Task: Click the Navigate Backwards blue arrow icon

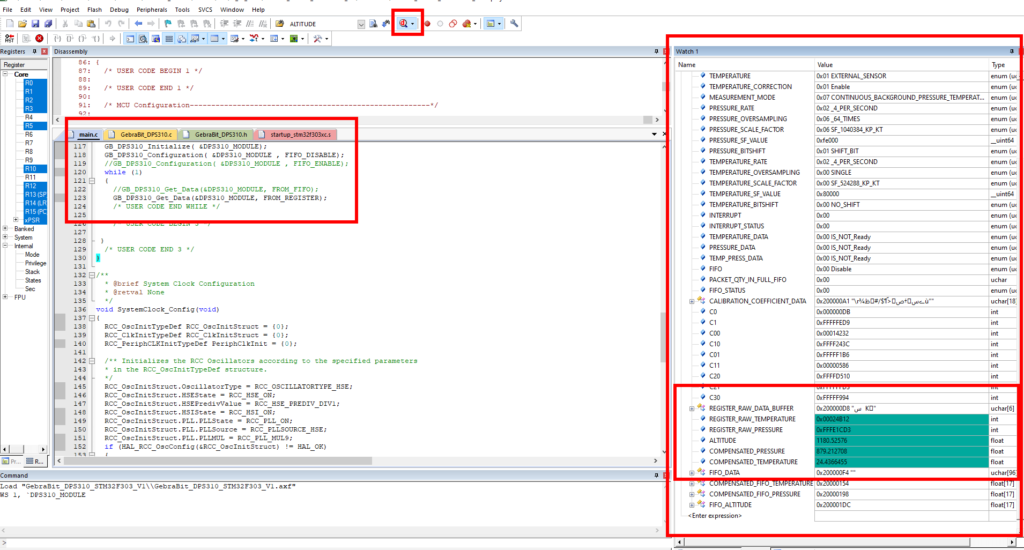Action: (x=138, y=24)
